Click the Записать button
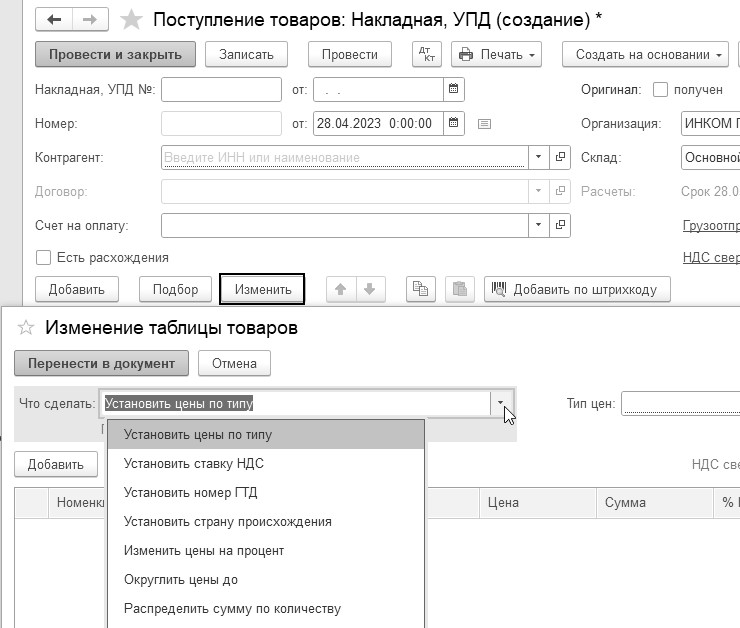This screenshot has width=740, height=628. tap(246, 54)
